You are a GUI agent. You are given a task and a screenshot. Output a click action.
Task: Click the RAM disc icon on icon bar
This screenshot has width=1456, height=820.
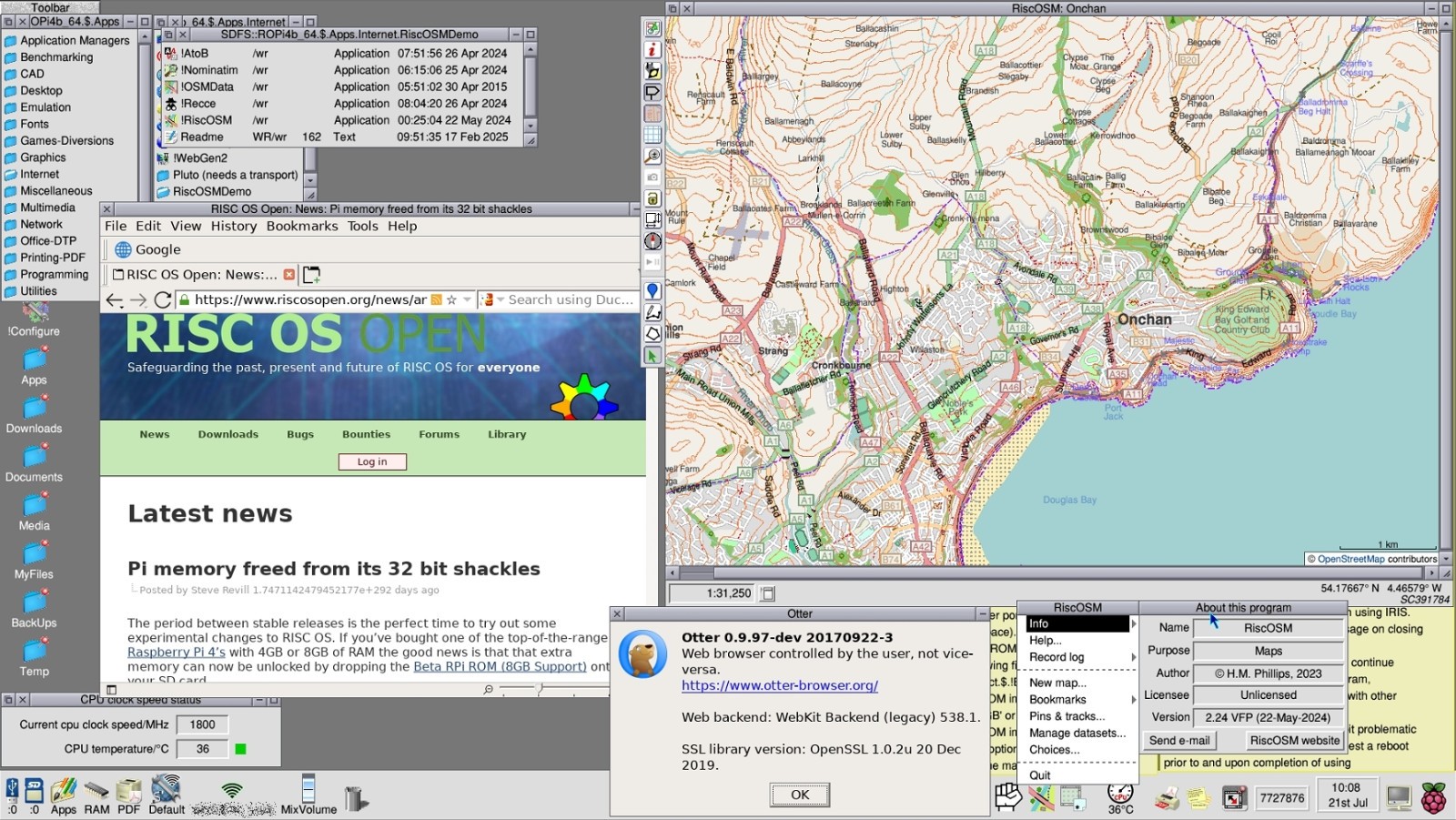(x=96, y=795)
